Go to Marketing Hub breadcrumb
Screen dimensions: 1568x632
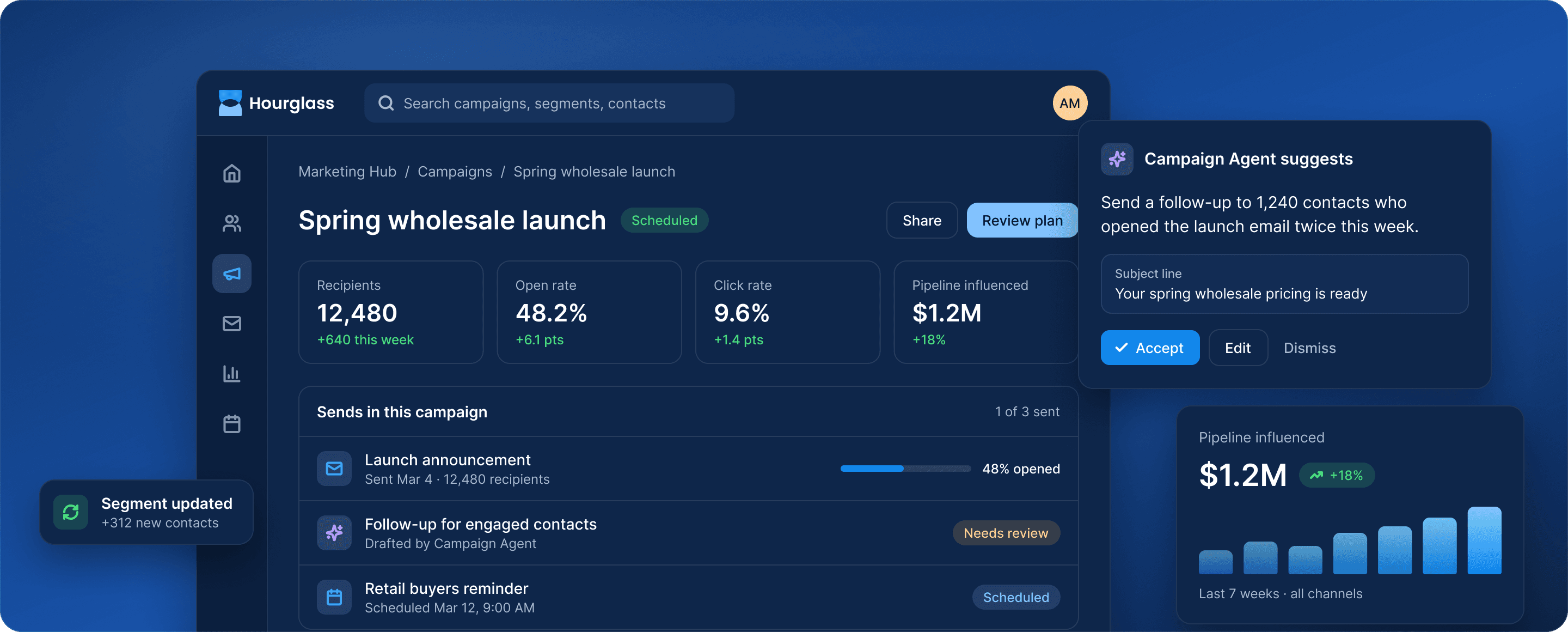347,172
